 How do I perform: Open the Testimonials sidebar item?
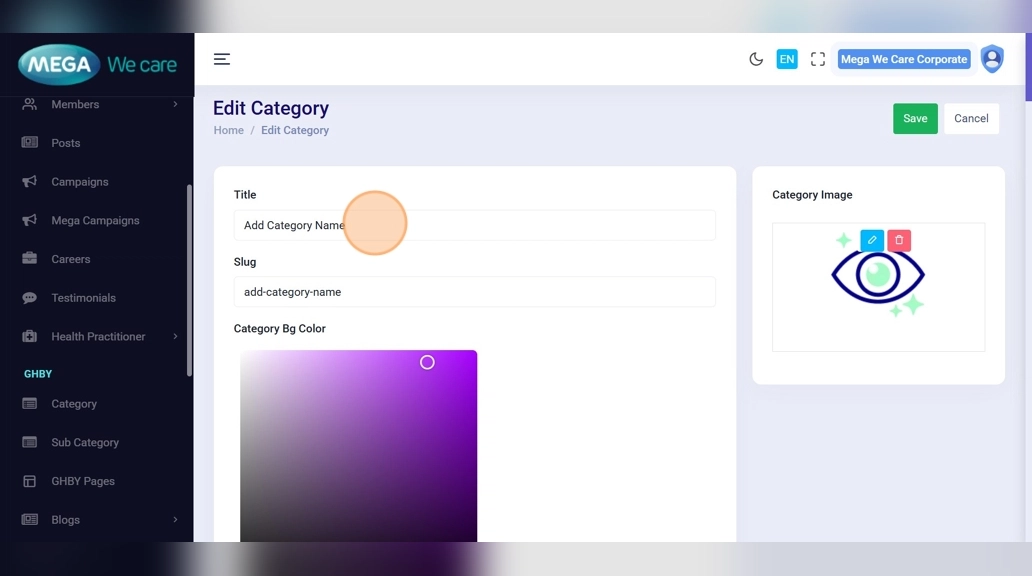[x=83, y=298]
